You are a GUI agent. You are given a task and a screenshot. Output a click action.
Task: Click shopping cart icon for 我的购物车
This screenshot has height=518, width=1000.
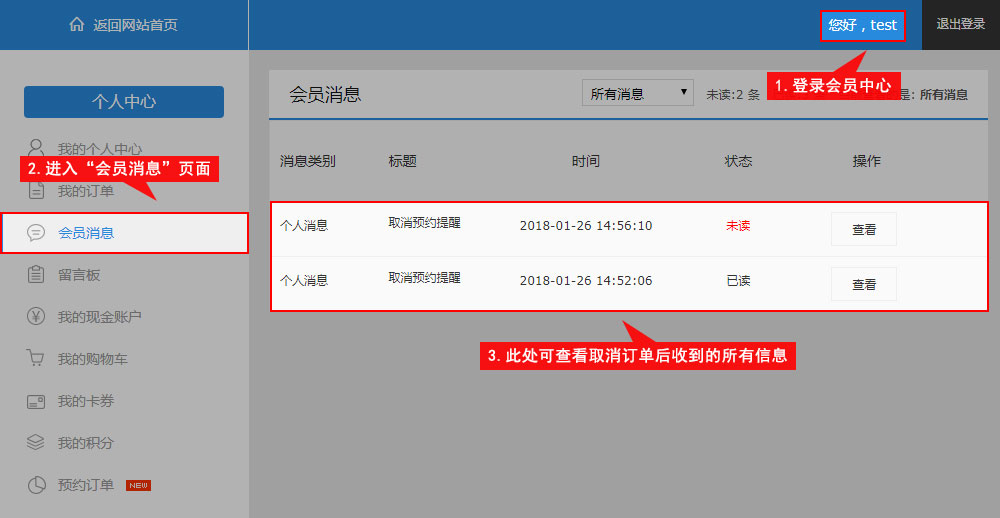[x=36, y=358]
